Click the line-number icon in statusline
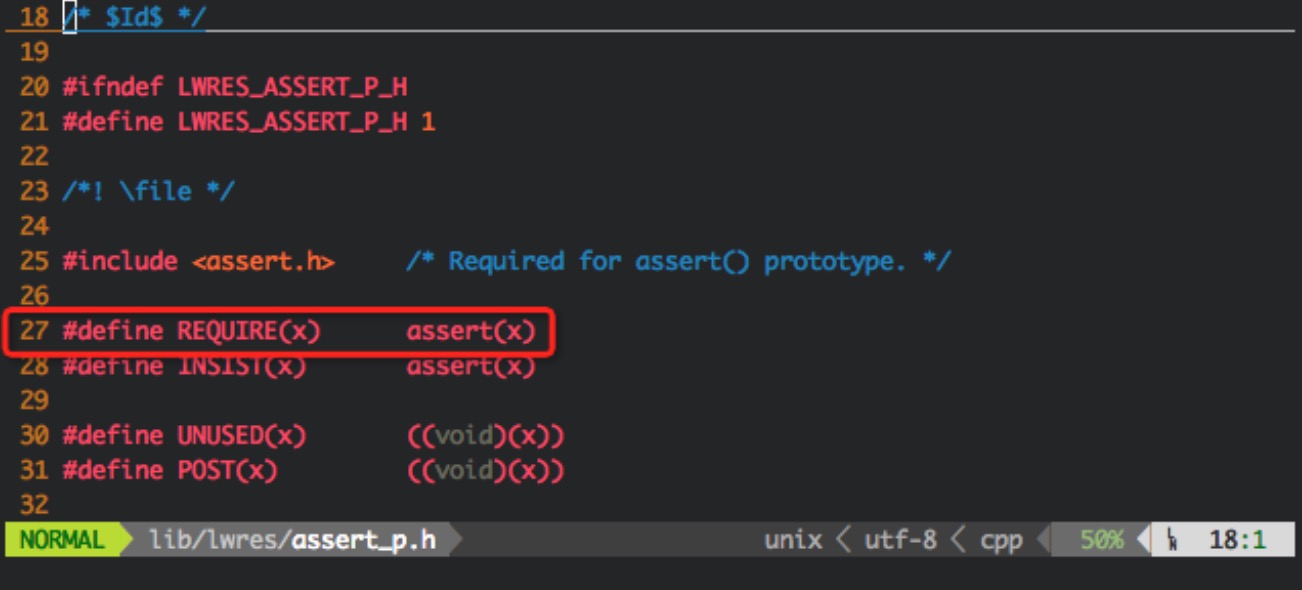Screen dimensions: 1302x590 [1172, 541]
